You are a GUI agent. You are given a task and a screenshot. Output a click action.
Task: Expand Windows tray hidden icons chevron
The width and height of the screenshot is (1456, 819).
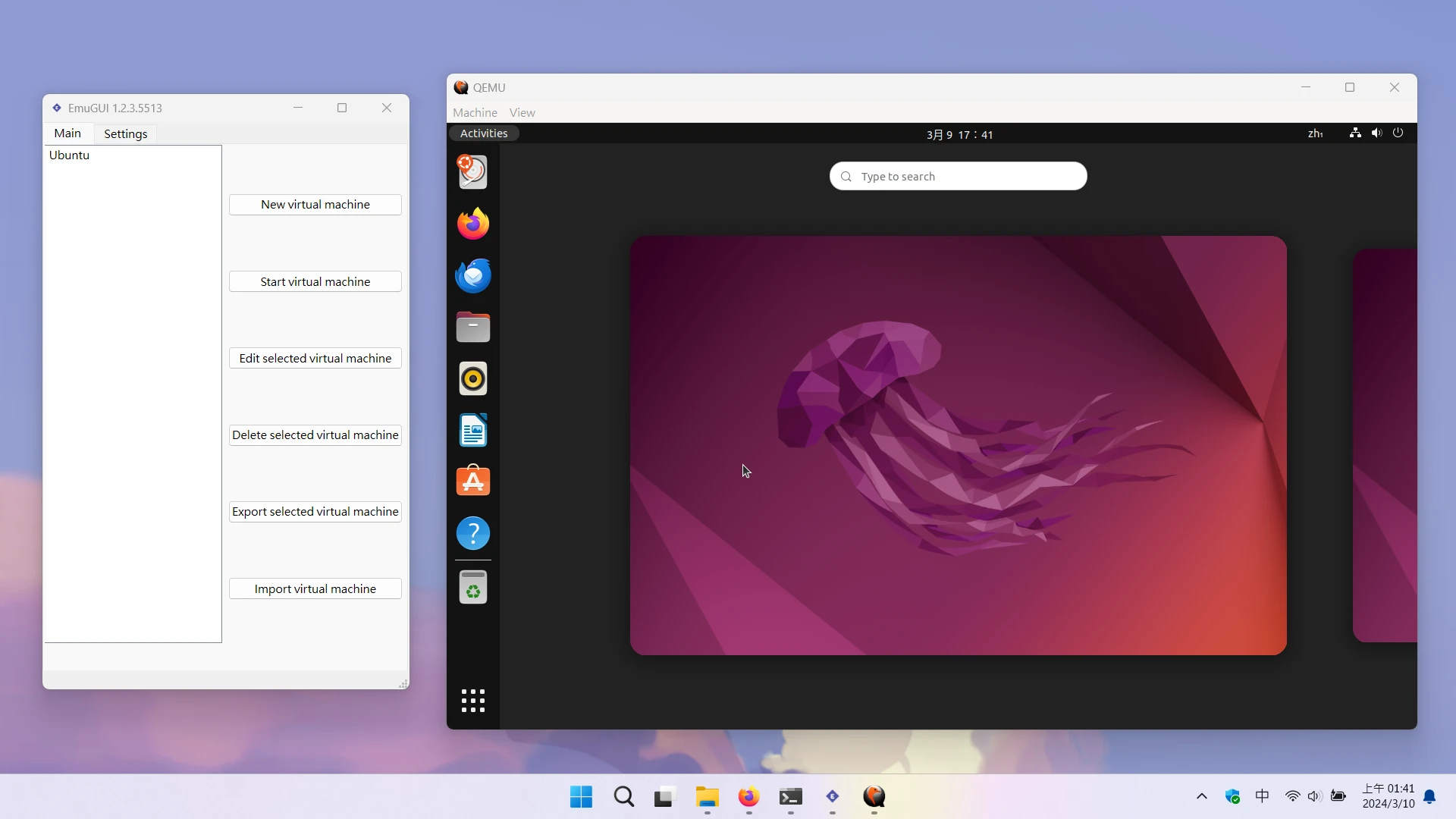click(x=1202, y=796)
